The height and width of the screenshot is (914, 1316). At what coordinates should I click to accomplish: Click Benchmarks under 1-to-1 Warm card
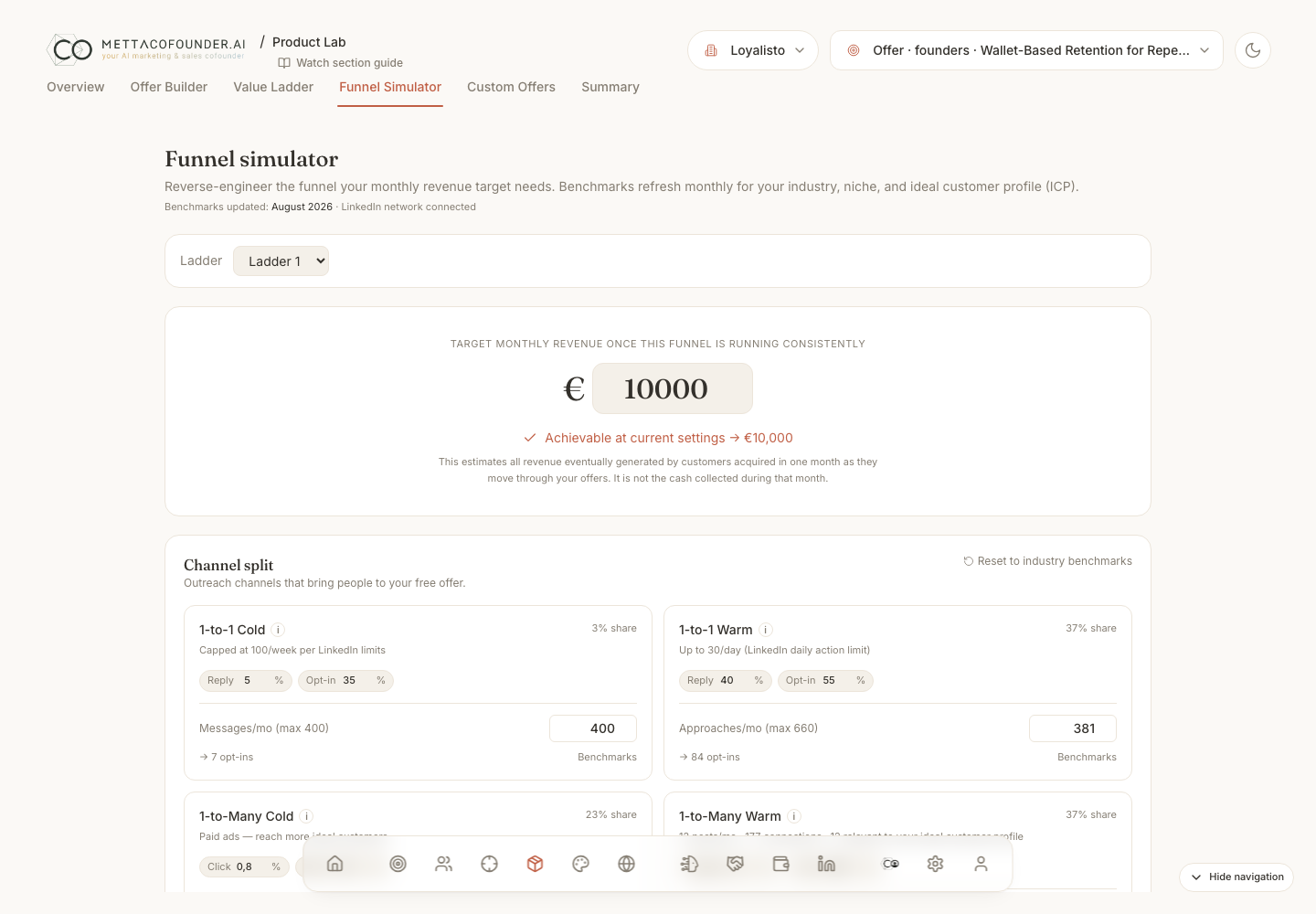click(1087, 757)
